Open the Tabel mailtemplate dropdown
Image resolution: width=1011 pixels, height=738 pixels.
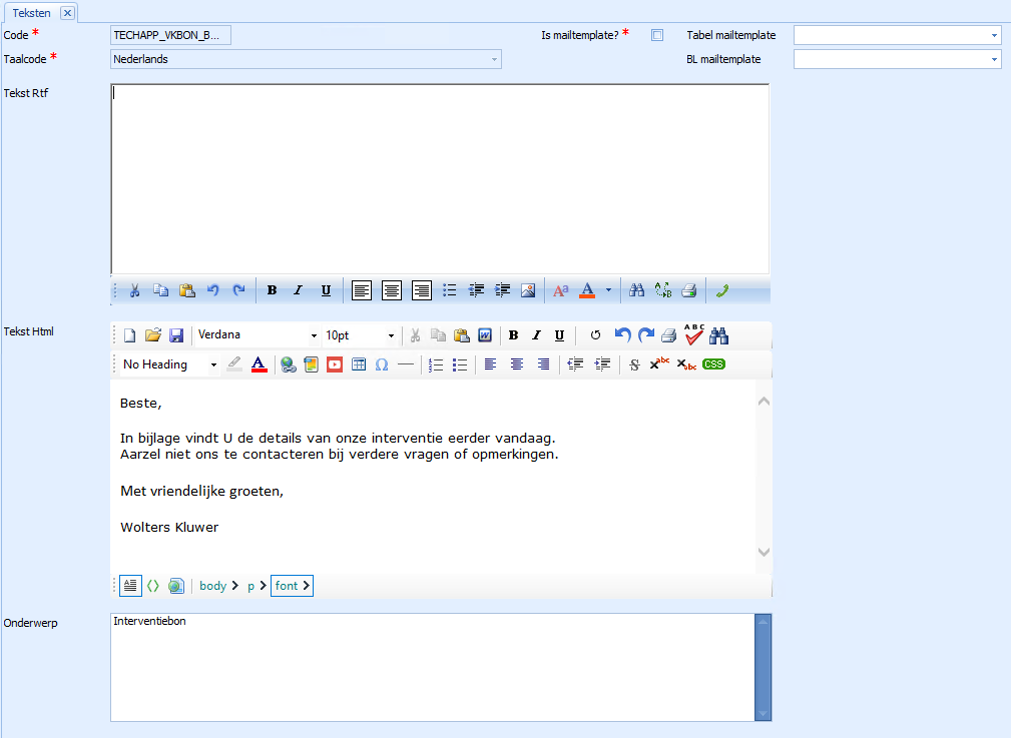click(x=994, y=35)
